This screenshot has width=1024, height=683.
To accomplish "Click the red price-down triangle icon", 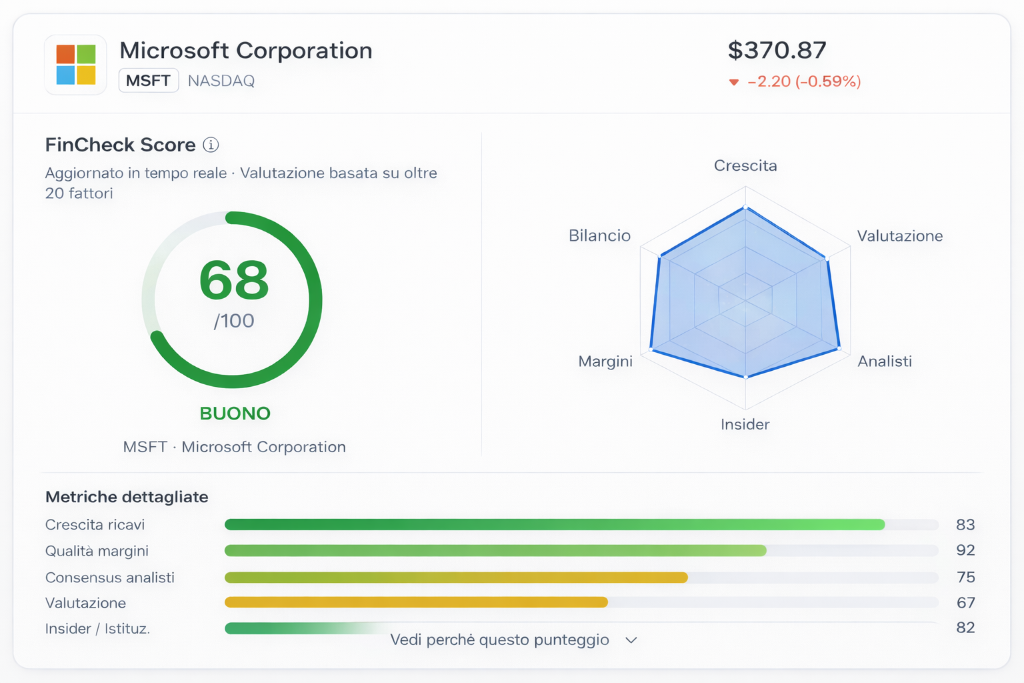I will click(734, 82).
